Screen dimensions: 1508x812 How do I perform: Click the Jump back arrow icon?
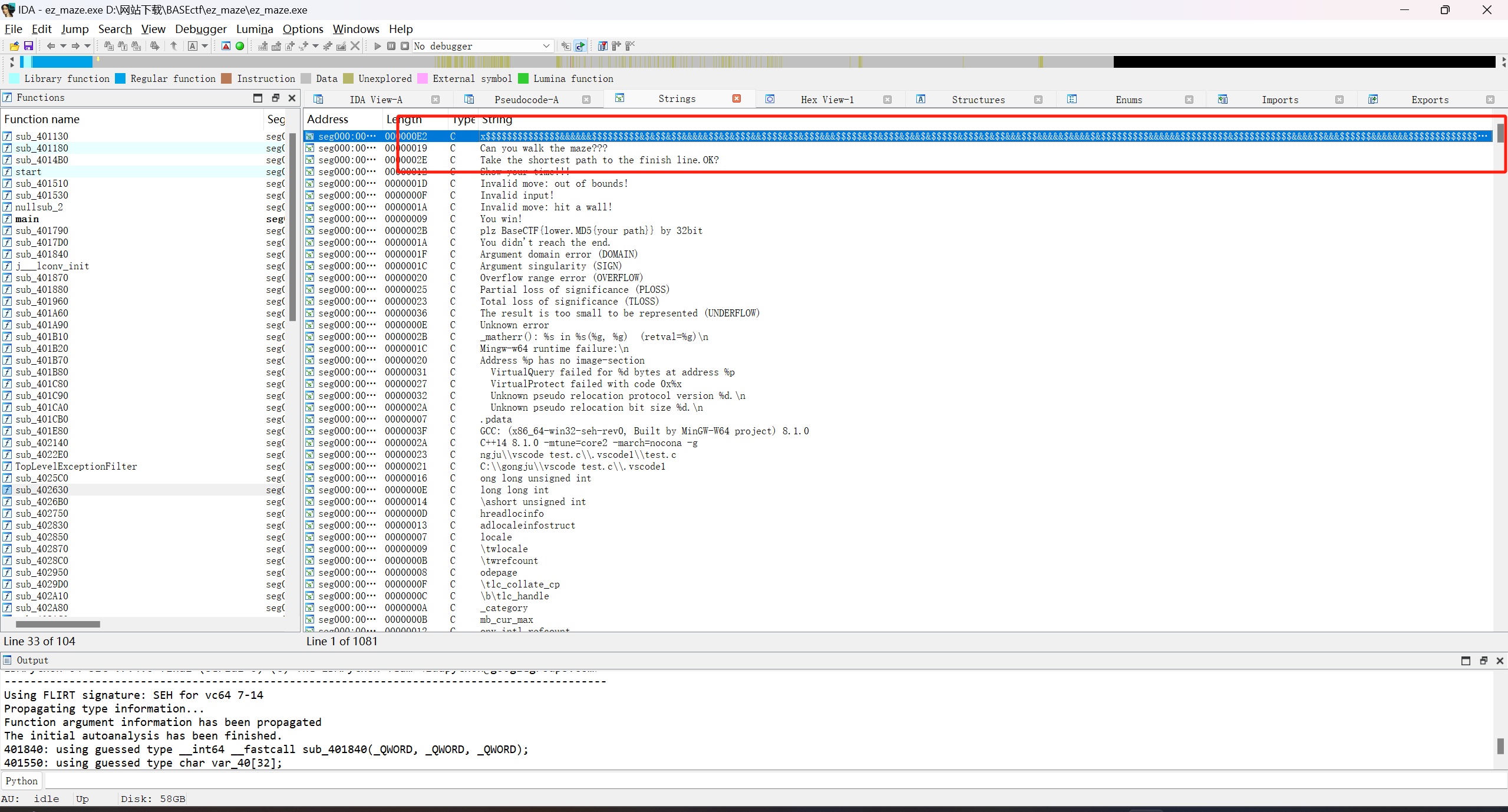tap(51, 46)
